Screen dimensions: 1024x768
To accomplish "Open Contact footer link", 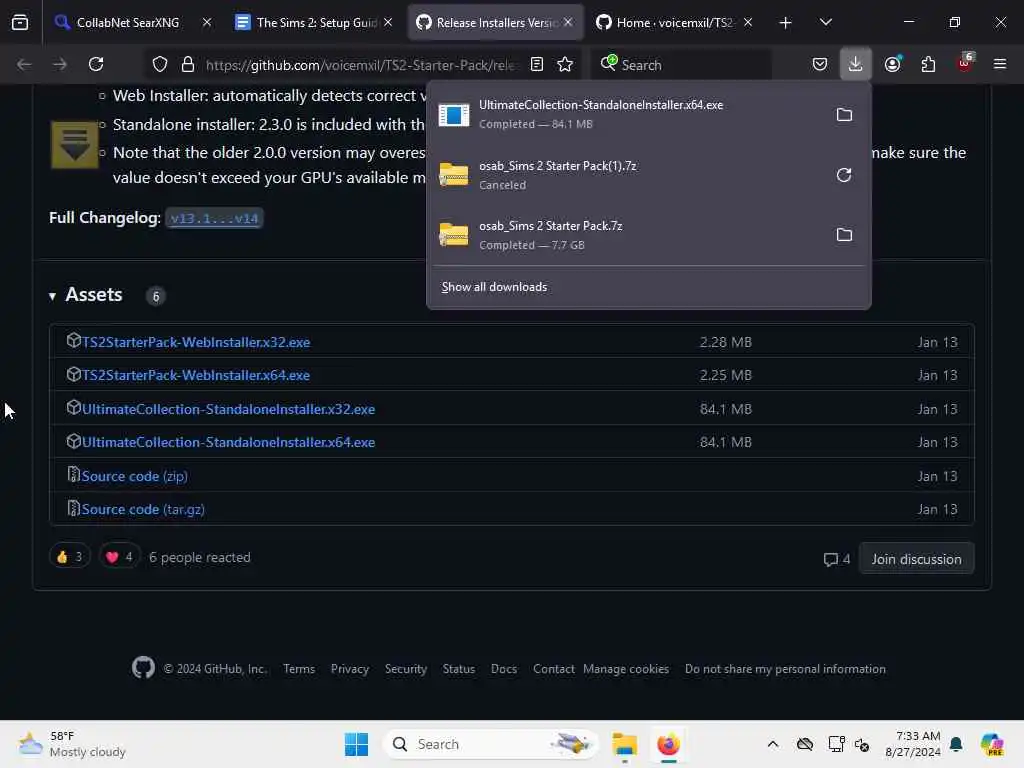I will [x=554, y=669].
